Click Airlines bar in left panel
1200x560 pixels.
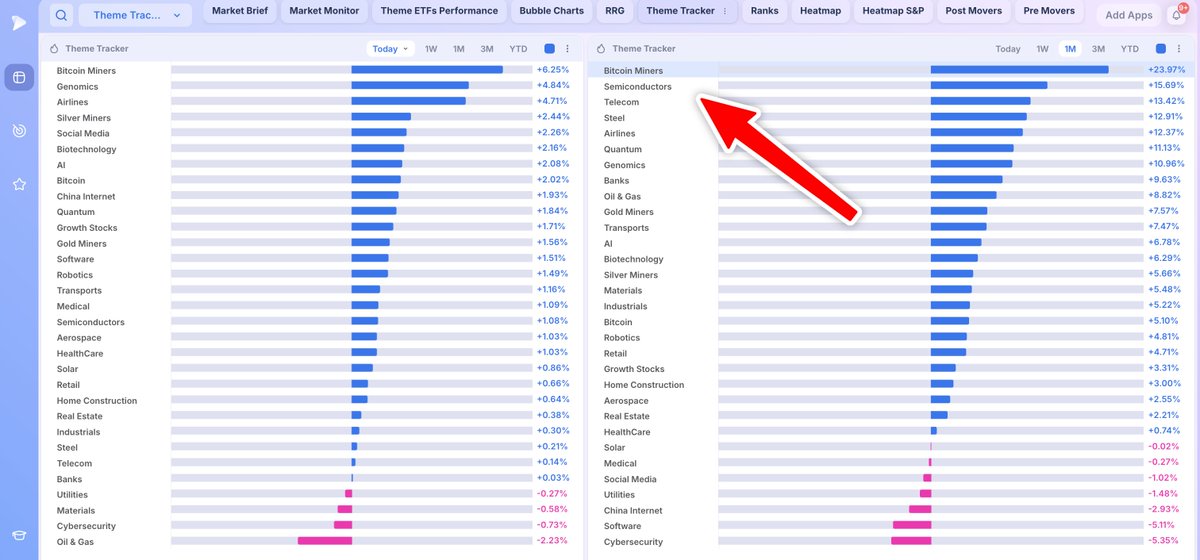[x=408, y=102]
